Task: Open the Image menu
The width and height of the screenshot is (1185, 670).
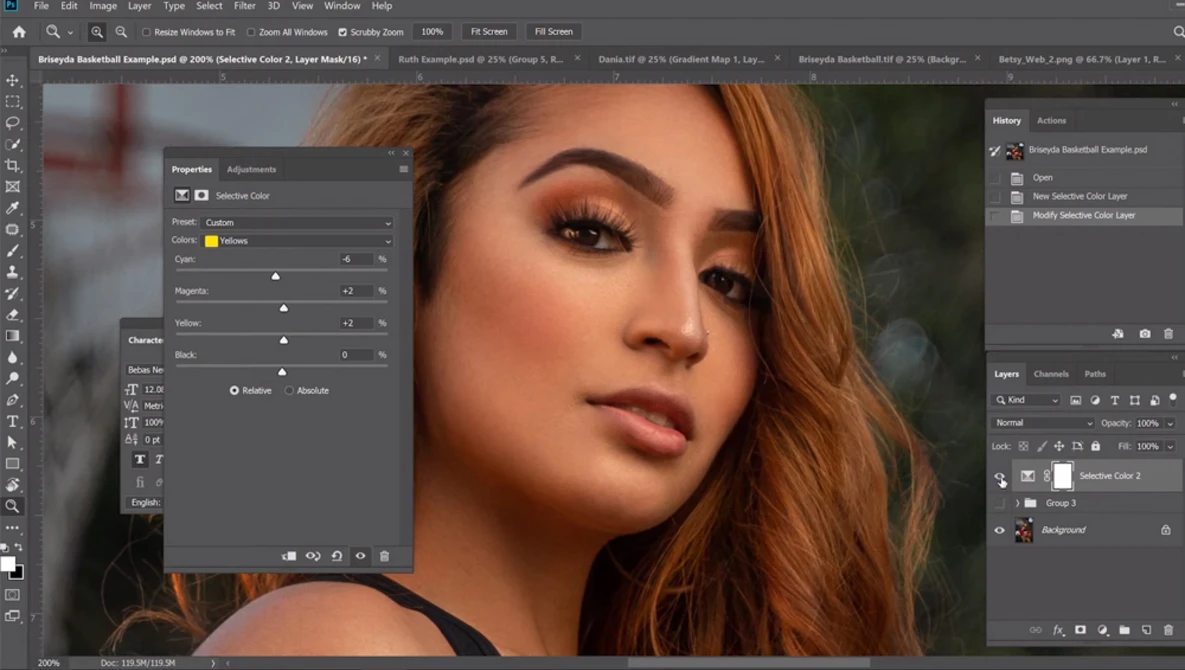Action: [103, 6]
